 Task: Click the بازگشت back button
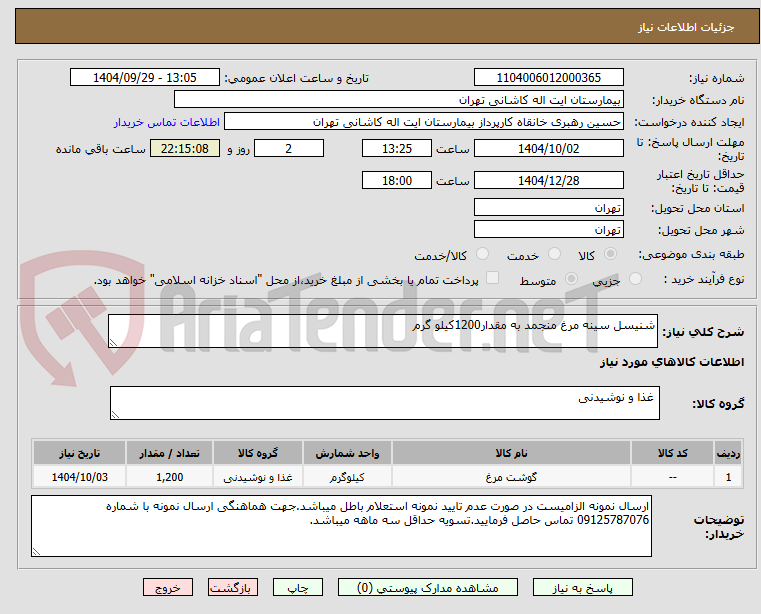[x=232, y=587]
